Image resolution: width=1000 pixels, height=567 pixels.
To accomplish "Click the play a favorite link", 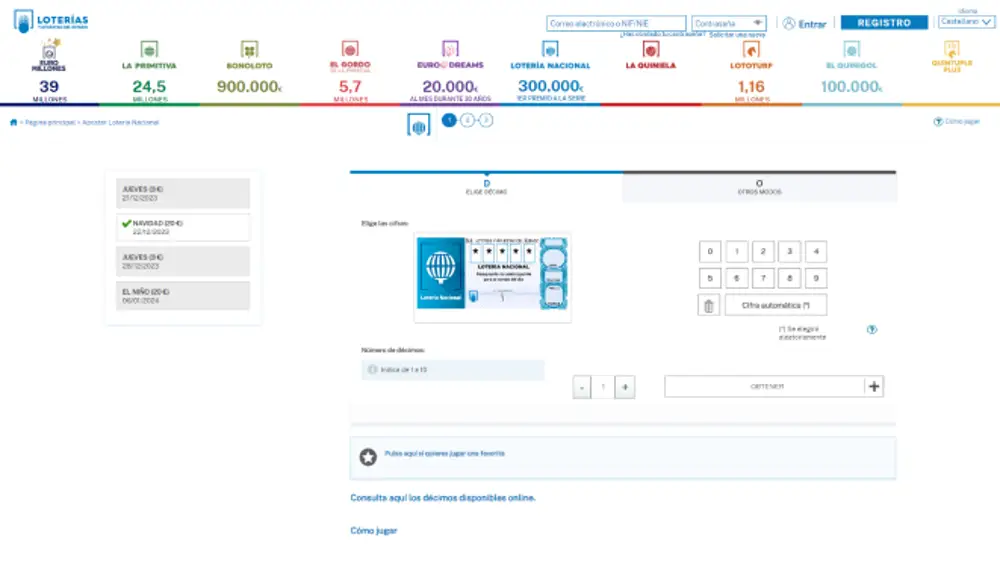I will (x=445, y=453).
